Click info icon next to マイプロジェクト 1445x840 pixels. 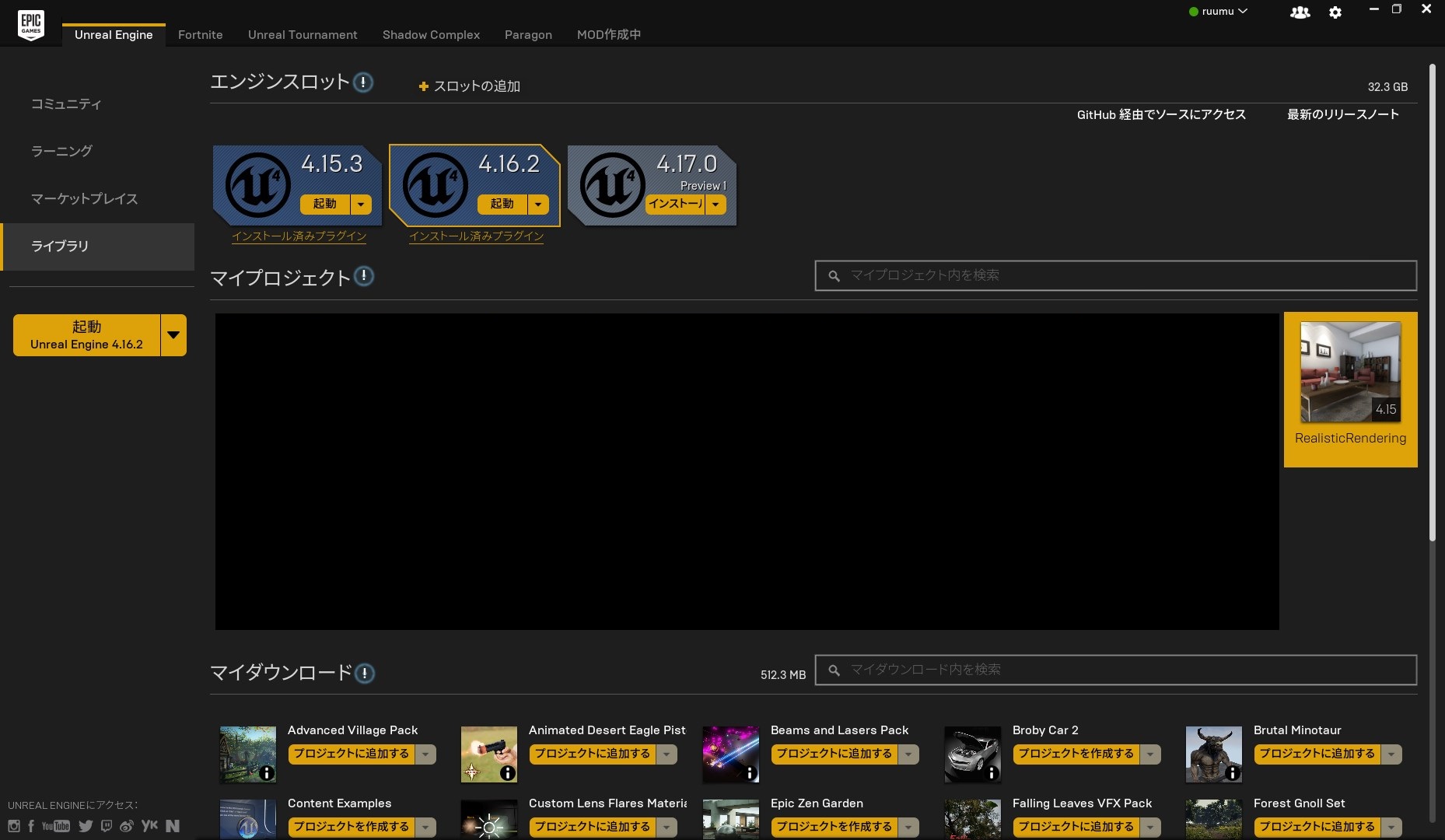click(364, 276)
